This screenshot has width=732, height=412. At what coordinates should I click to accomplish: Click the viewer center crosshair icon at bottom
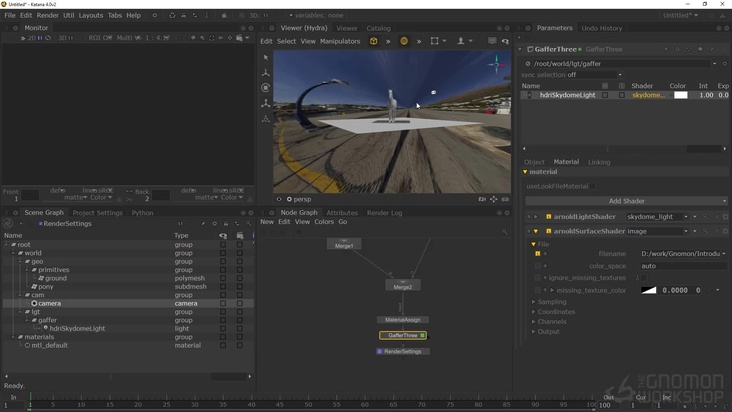[493, 199]
